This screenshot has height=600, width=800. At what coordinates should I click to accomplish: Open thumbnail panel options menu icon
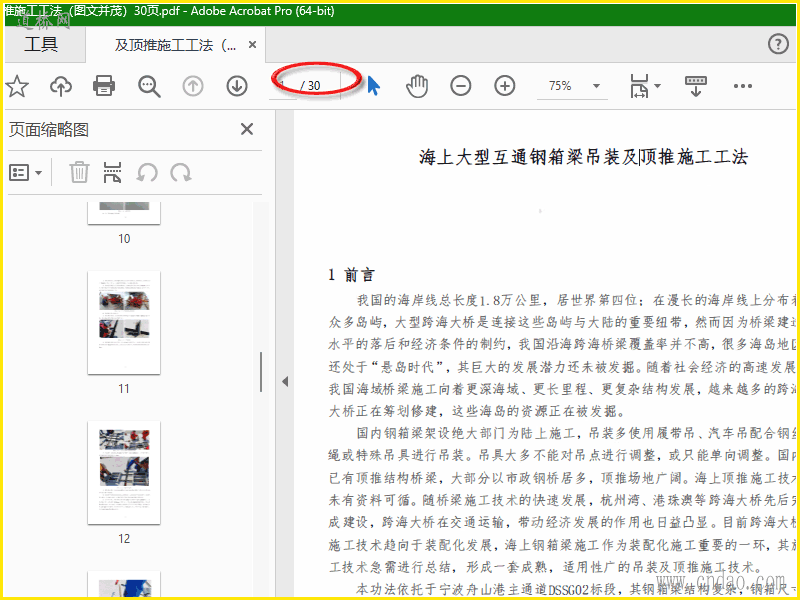coord(26,173)
